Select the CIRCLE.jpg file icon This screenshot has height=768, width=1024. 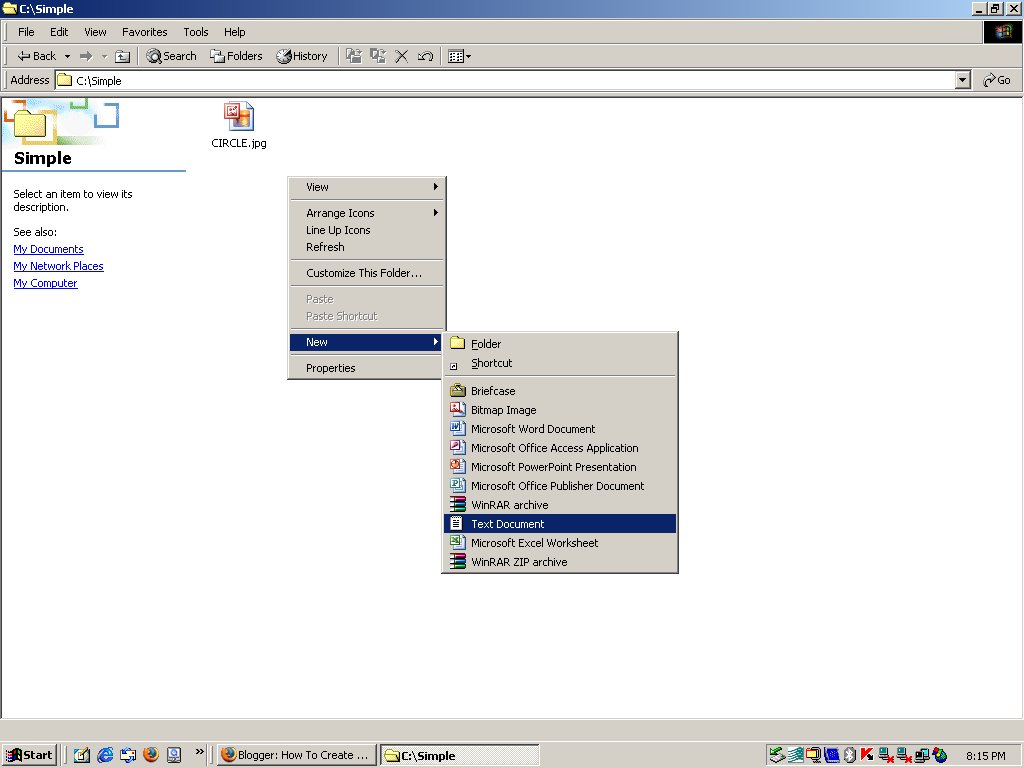pyautogui.click(x=238, y=118)
